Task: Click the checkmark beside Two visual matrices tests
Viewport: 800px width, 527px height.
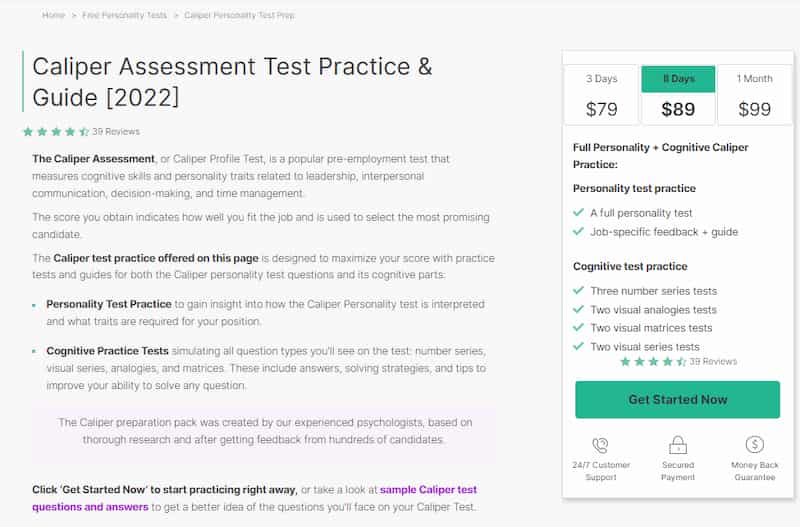Action: tap(578, 328)
